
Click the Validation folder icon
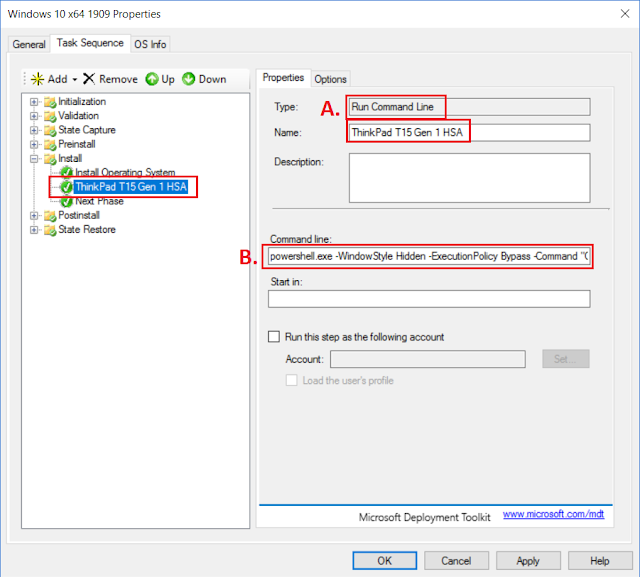pos(50,116)
